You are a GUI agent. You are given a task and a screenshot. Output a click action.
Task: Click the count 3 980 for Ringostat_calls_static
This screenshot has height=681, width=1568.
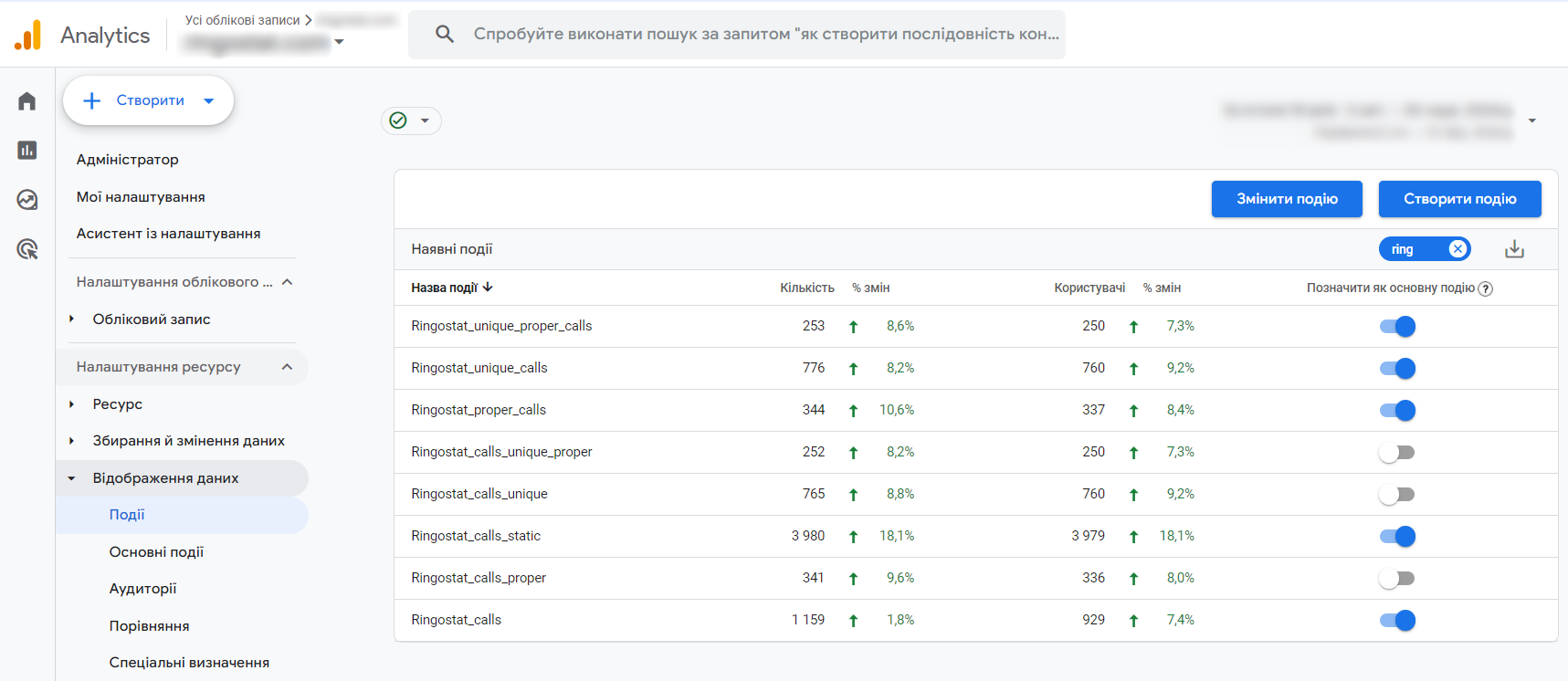pyautogui.click(x=808, y=536)
